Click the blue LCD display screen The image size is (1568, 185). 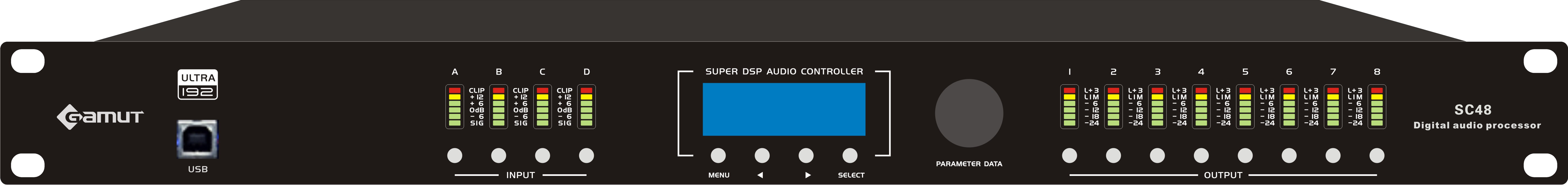click(784, 109)
